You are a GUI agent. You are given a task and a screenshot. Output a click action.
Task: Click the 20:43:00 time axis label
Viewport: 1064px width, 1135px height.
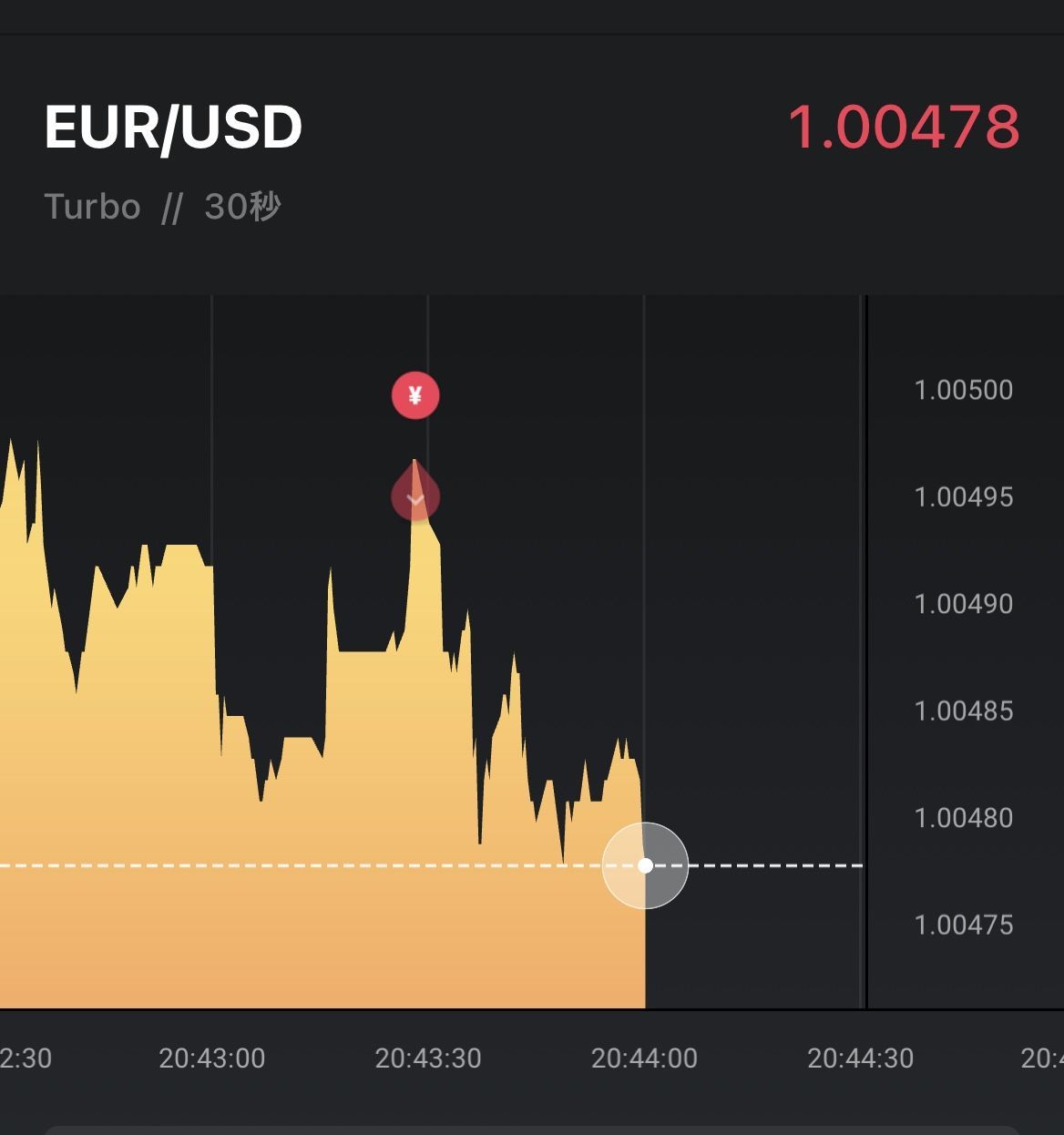(211, 1058)
